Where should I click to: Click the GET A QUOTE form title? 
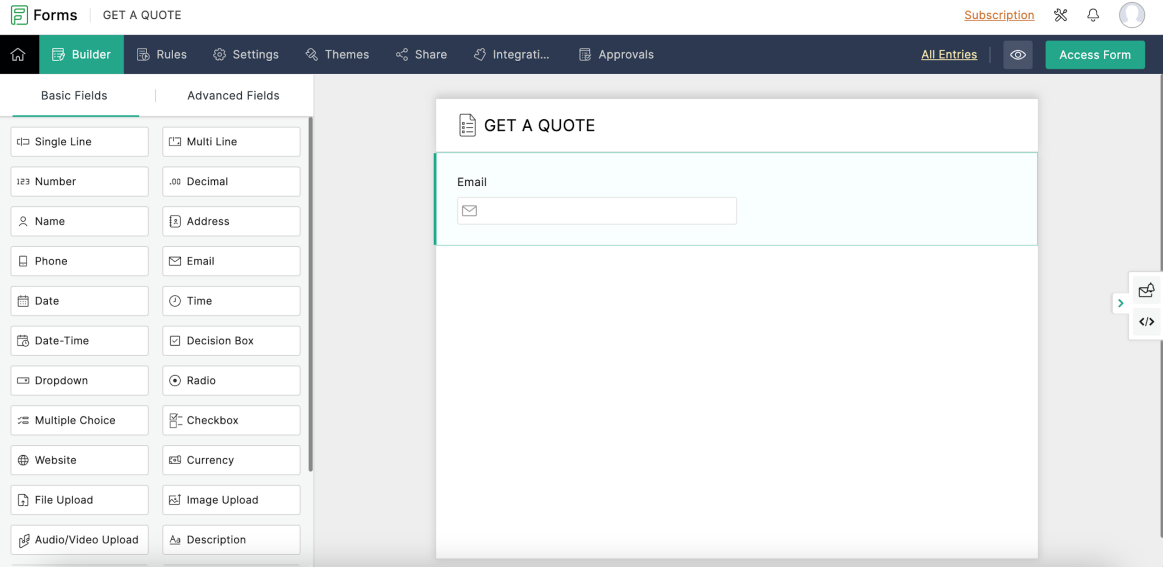(x=539, y=125)
